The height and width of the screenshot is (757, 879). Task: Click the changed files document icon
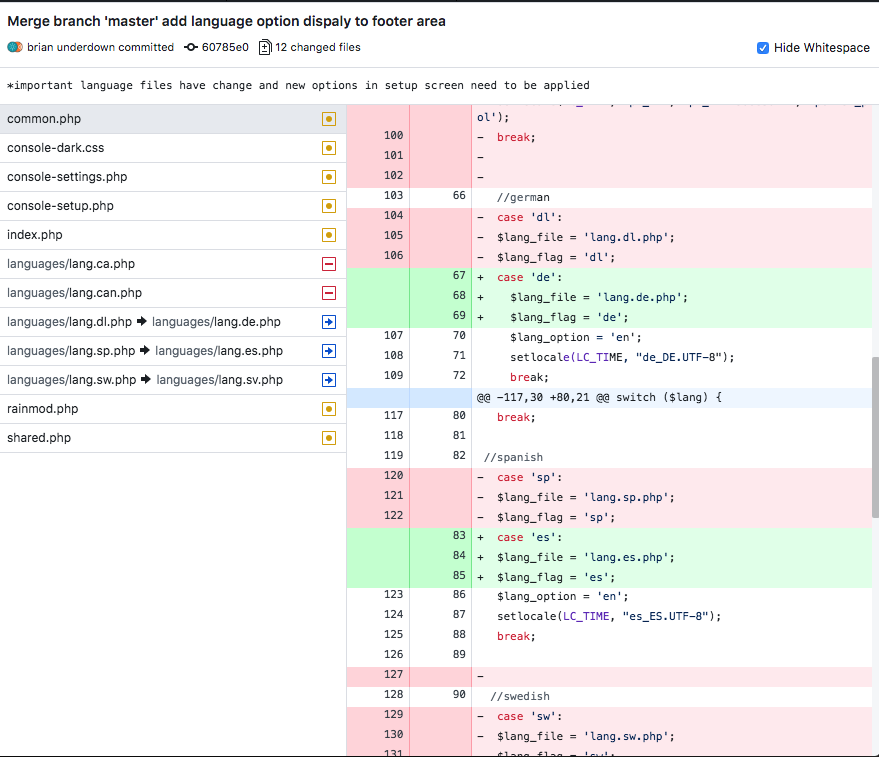pyautogui.click(x=265, y=47)
